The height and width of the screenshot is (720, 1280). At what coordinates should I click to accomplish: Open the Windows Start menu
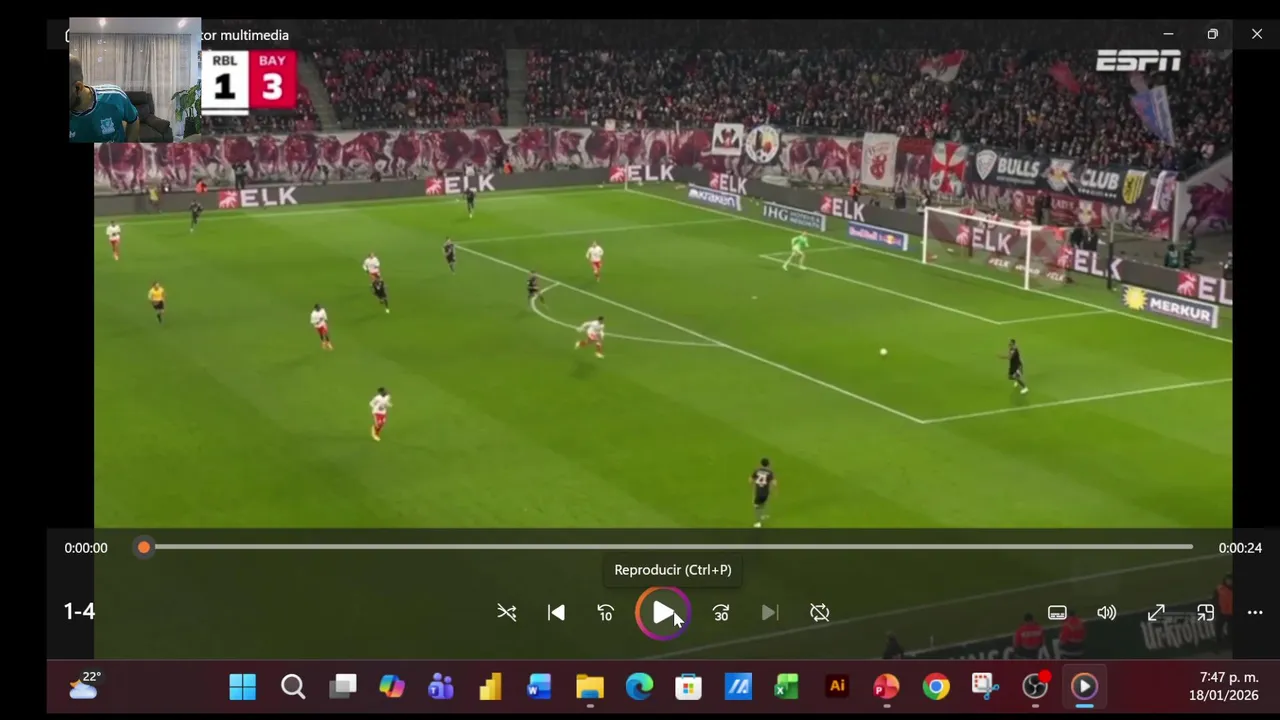pyautogui.click(x=242, y=687)
